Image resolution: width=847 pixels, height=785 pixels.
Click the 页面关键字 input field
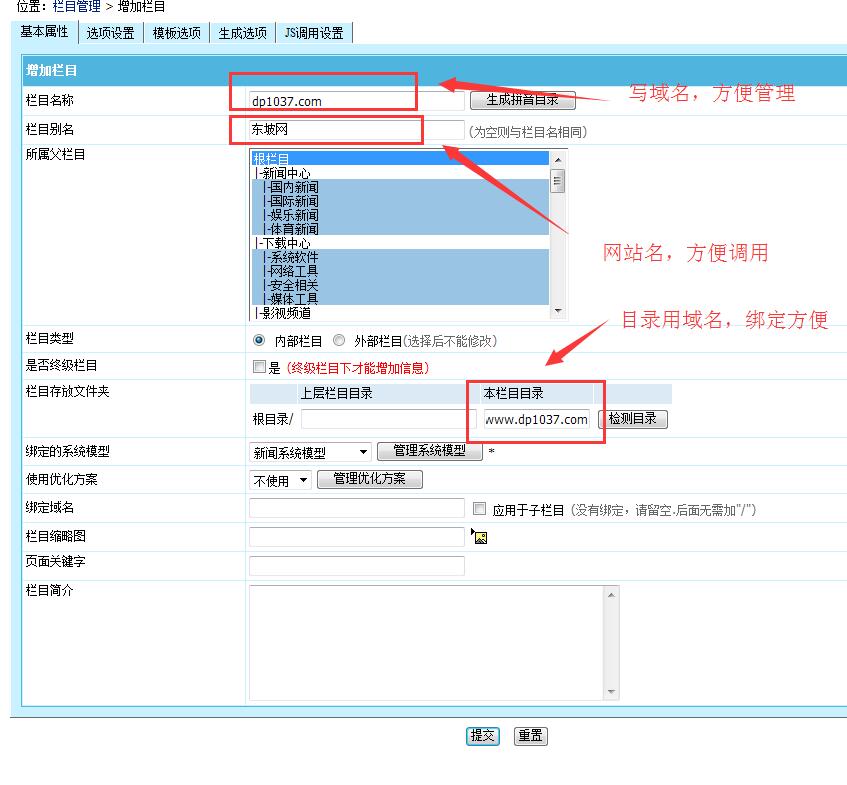(357, 566)
